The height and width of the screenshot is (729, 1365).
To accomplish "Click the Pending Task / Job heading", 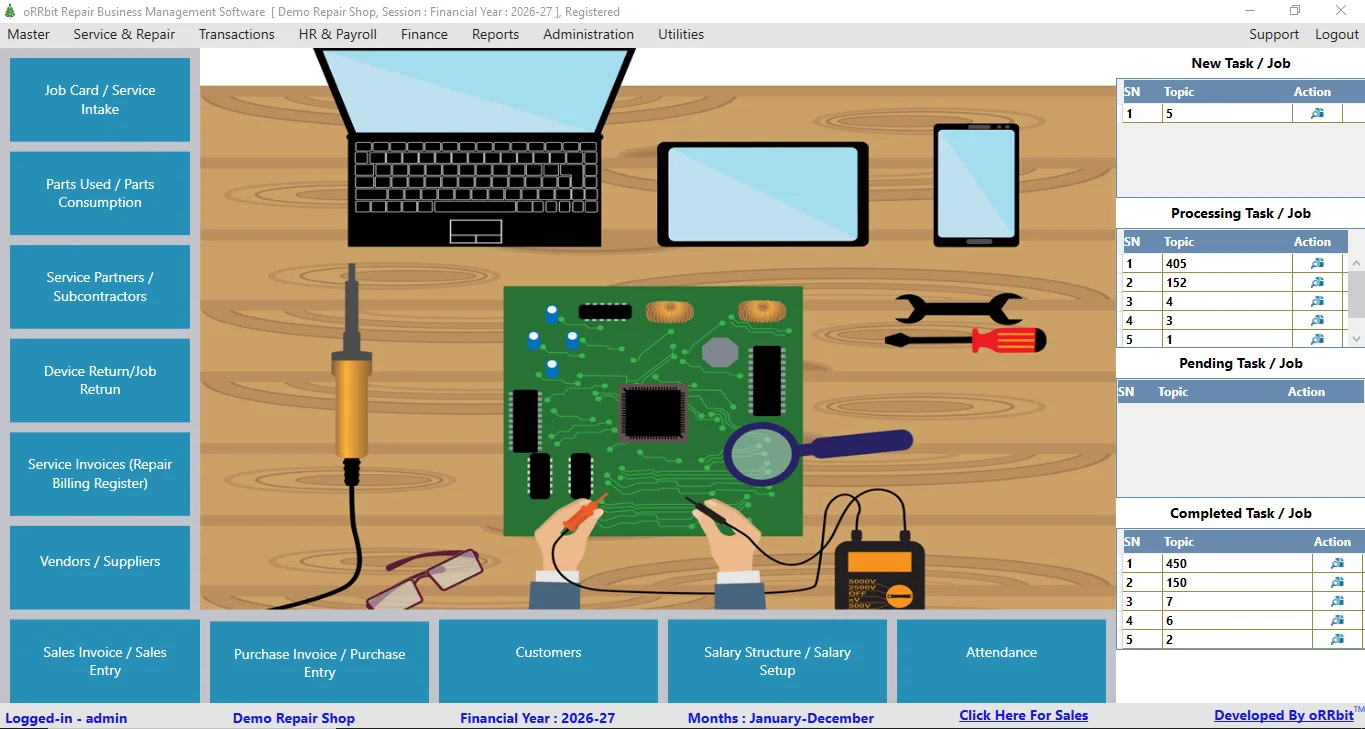I will (x=1240, y=363).
